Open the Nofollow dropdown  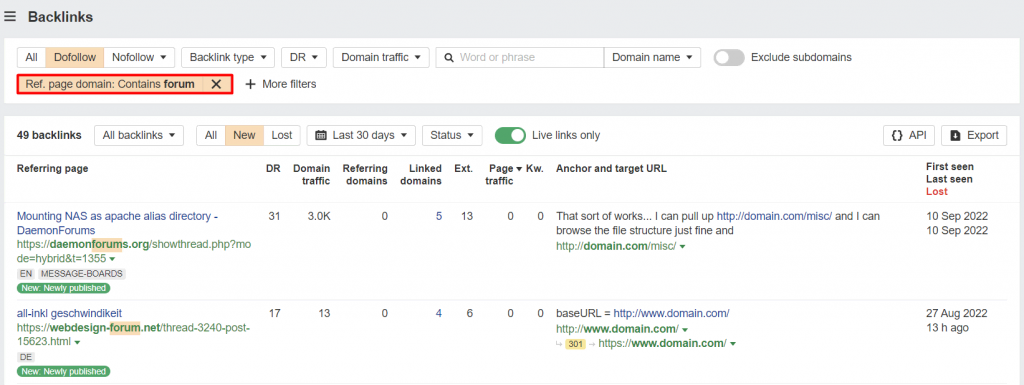pos(139,57)
